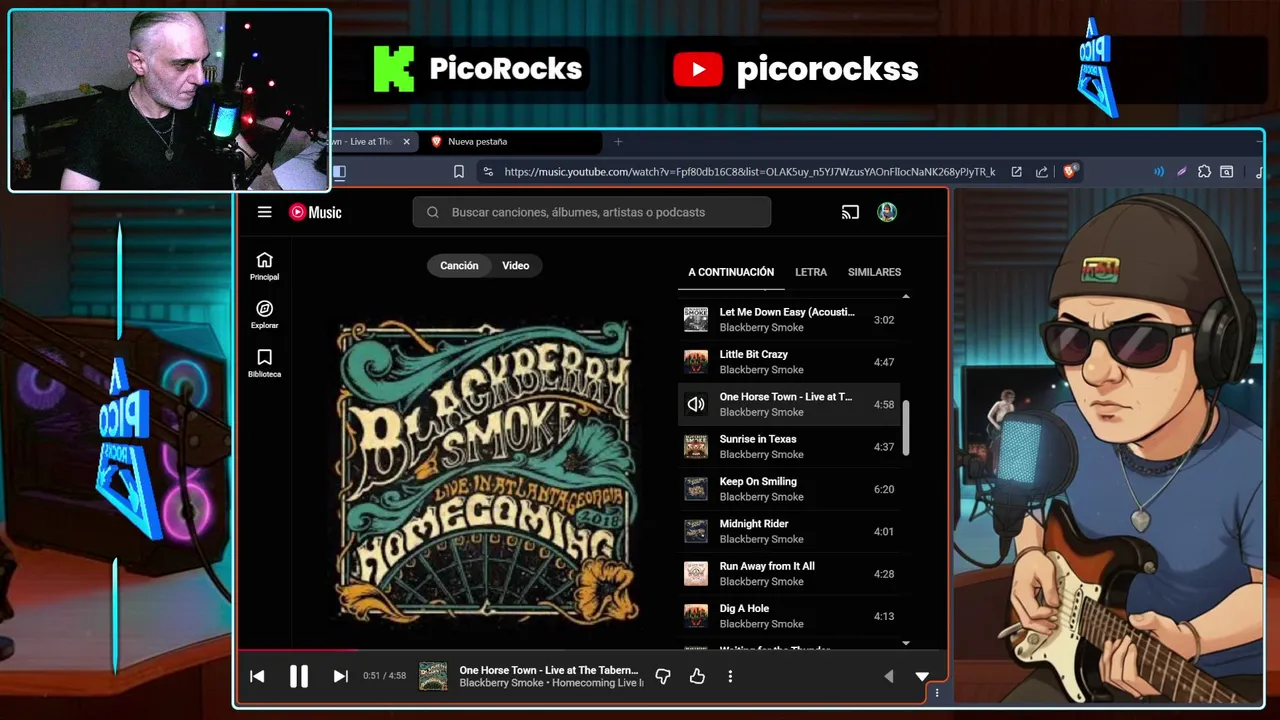1280x720 pixels.
Task: Open the player bar three-dot more menu
Action: (x=730, y=677)
